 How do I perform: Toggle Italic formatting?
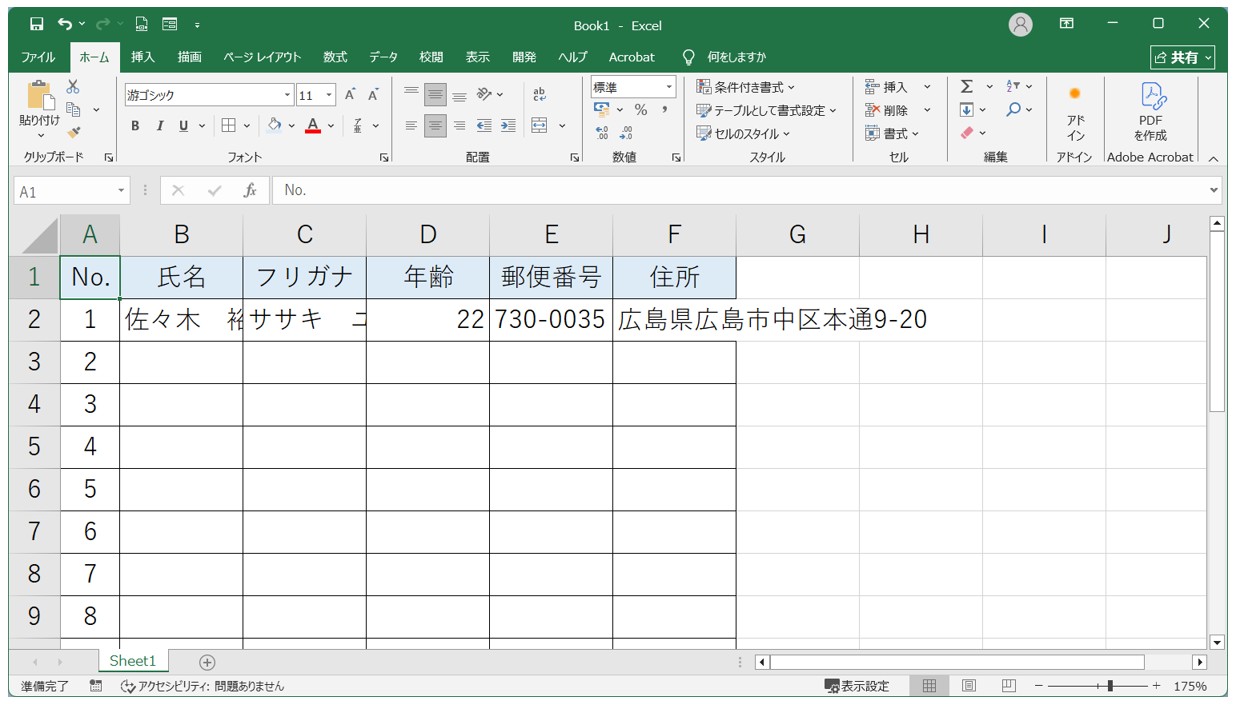click(159, 126)
